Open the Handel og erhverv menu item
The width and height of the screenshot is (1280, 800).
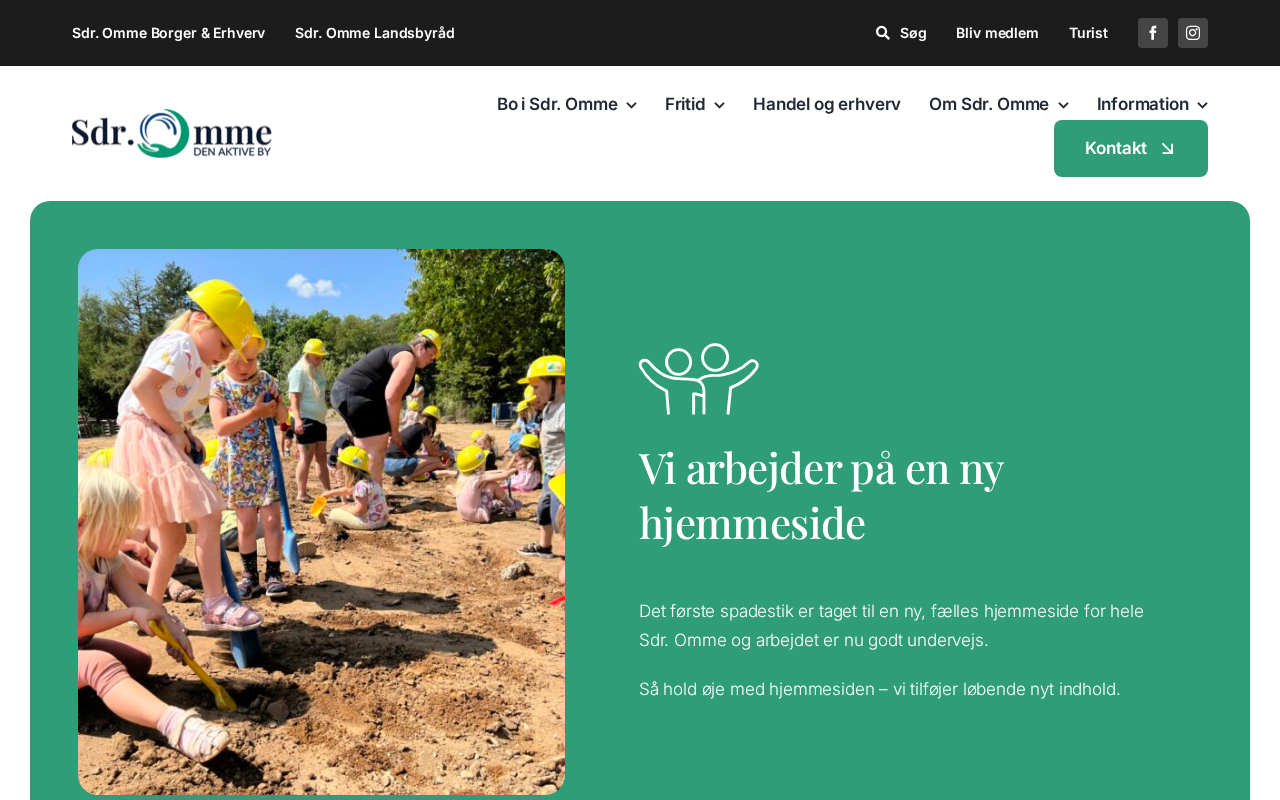click(827, 104)
